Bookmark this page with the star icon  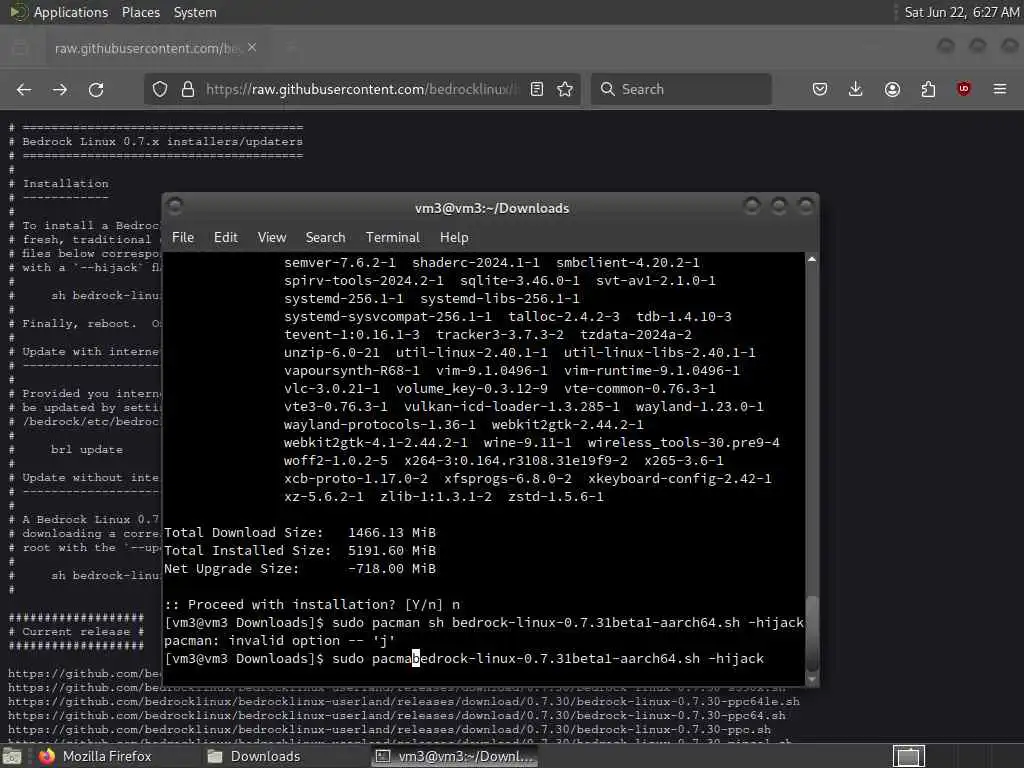(x=566, y=89)
